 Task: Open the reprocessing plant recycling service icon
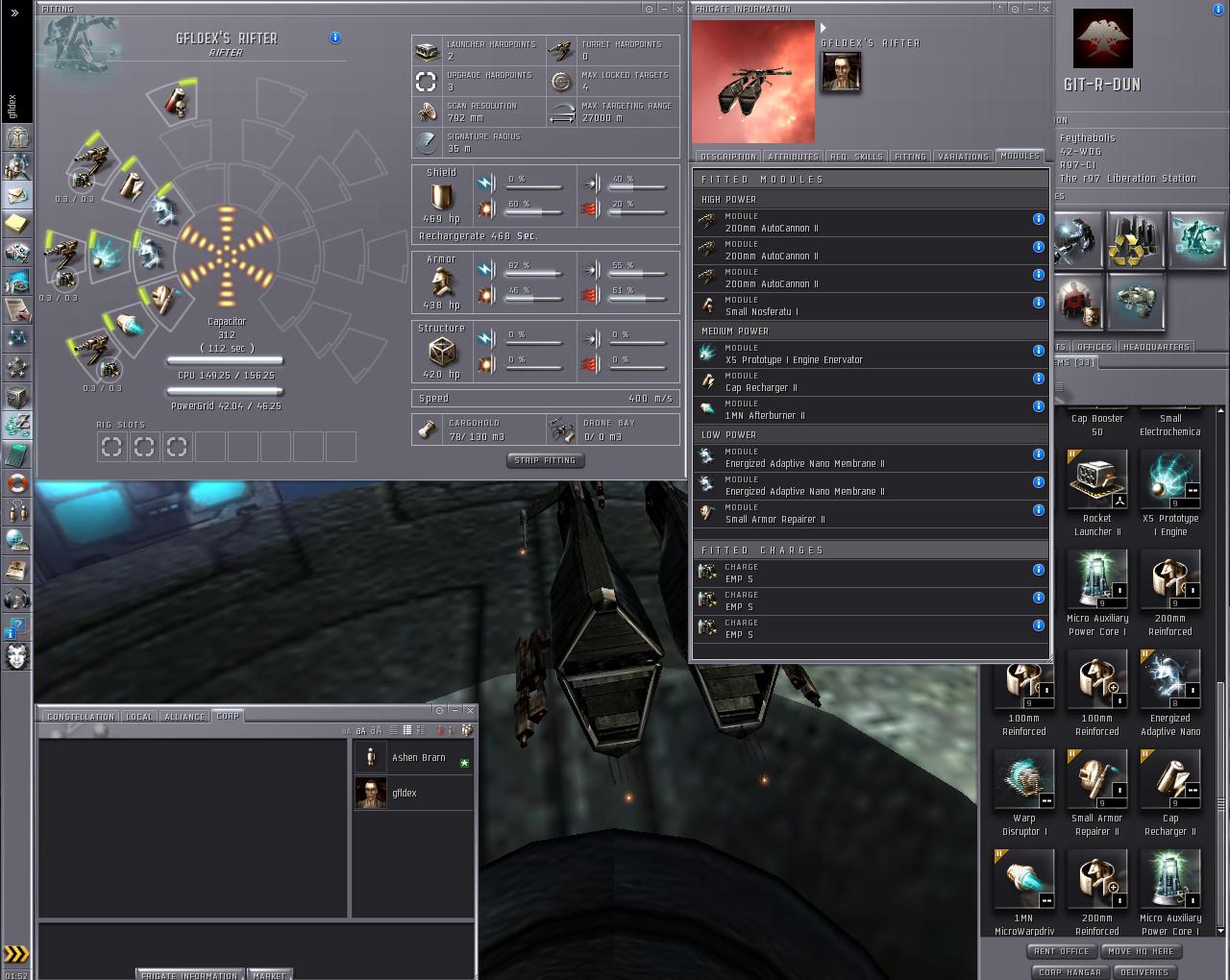[1136, 240]
